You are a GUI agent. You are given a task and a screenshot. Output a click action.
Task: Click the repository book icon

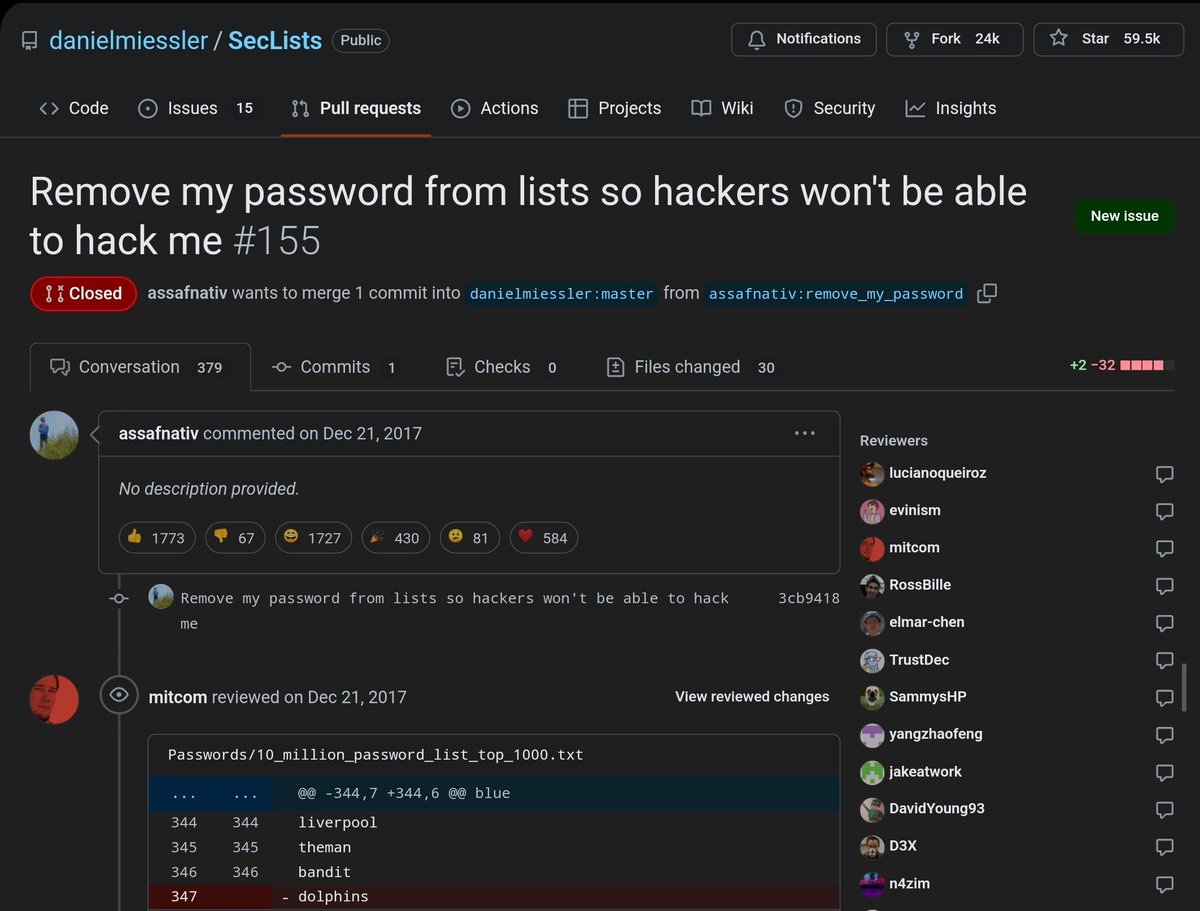[29, 41]
